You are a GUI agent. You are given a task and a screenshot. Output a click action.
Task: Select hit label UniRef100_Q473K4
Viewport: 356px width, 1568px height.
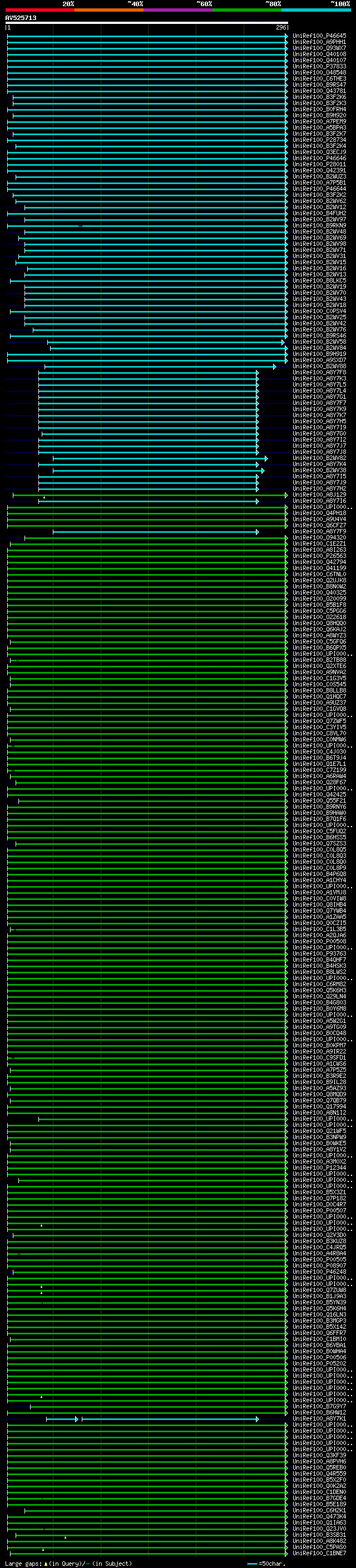319,1516
